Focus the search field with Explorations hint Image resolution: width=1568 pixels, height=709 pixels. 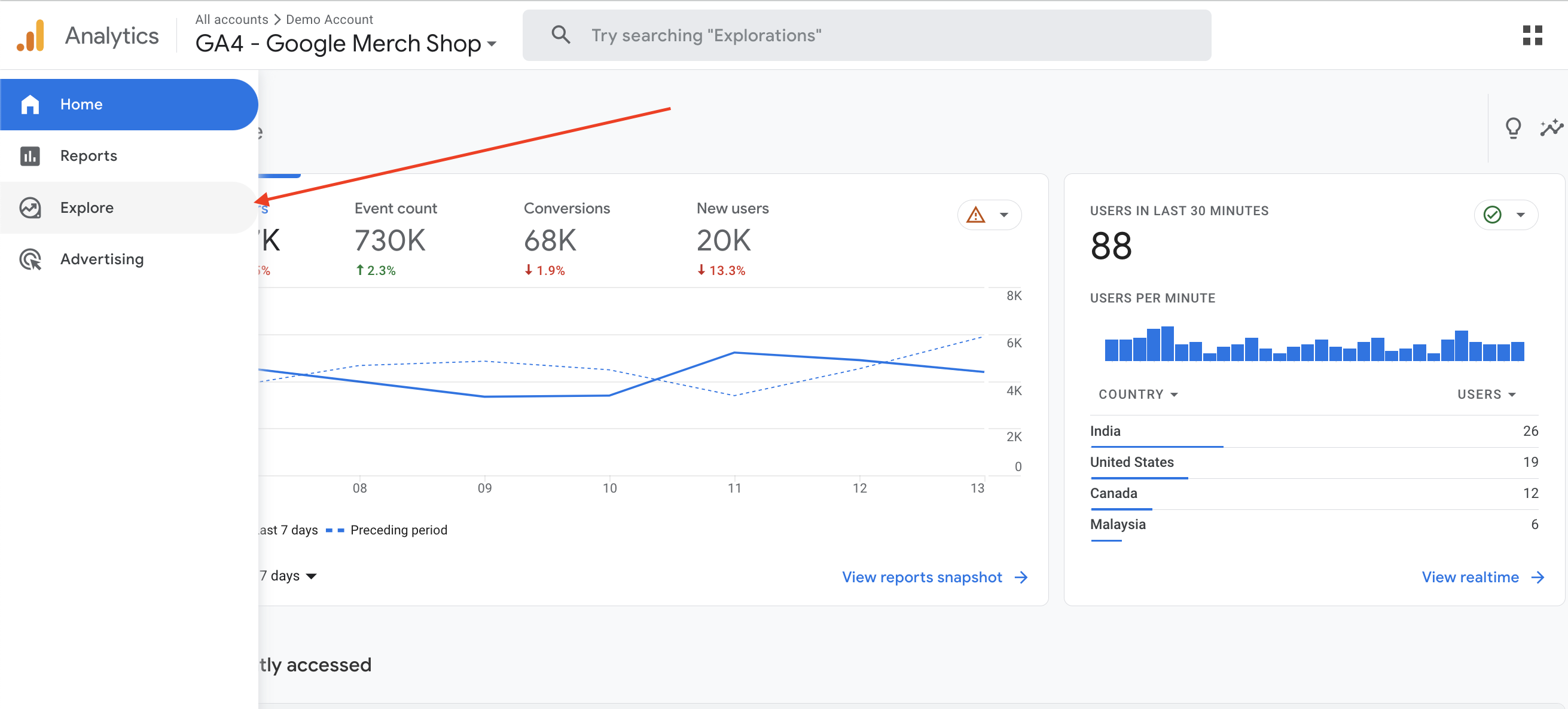coord(866,35)
